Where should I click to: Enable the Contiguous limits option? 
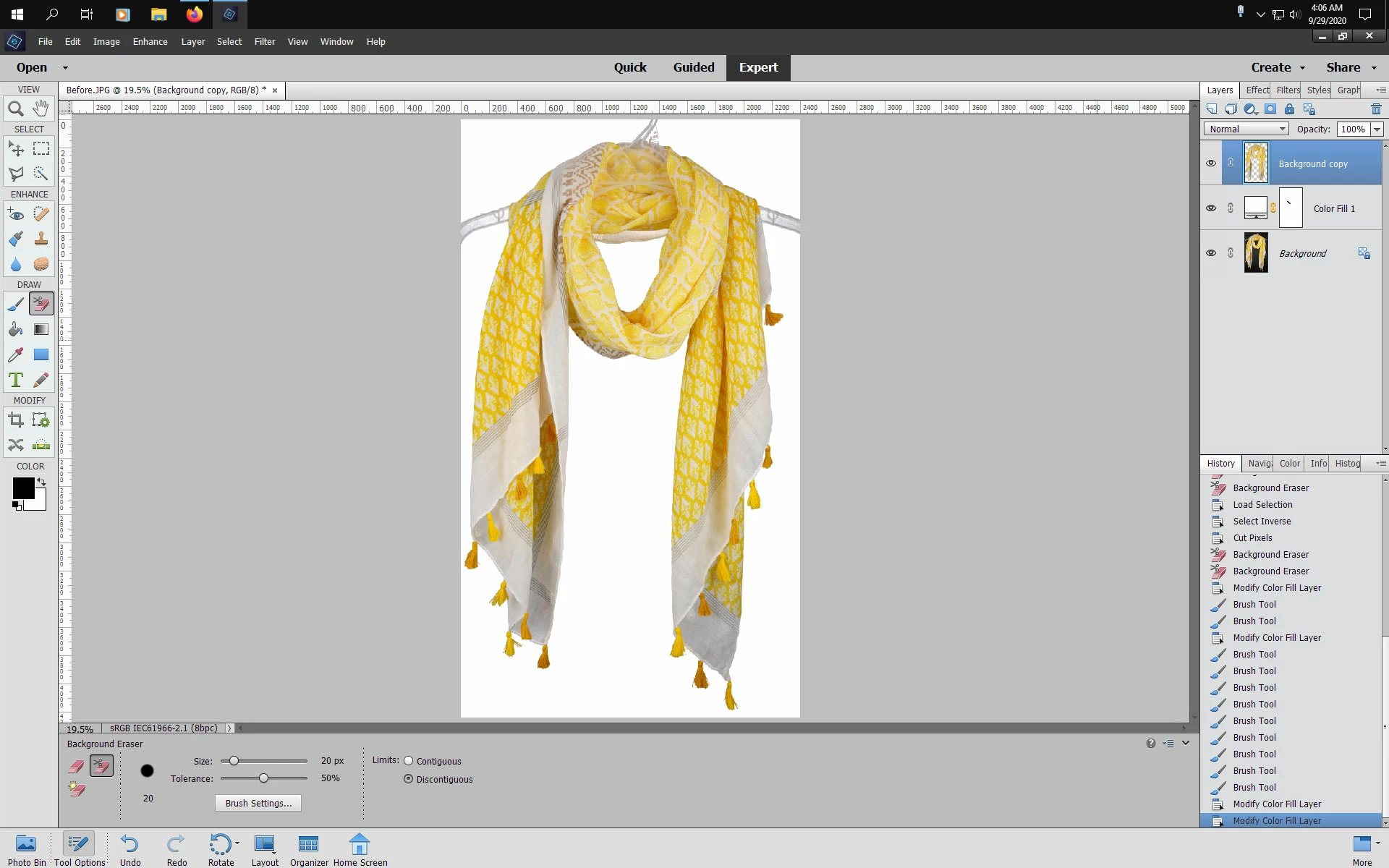point(409,761)
